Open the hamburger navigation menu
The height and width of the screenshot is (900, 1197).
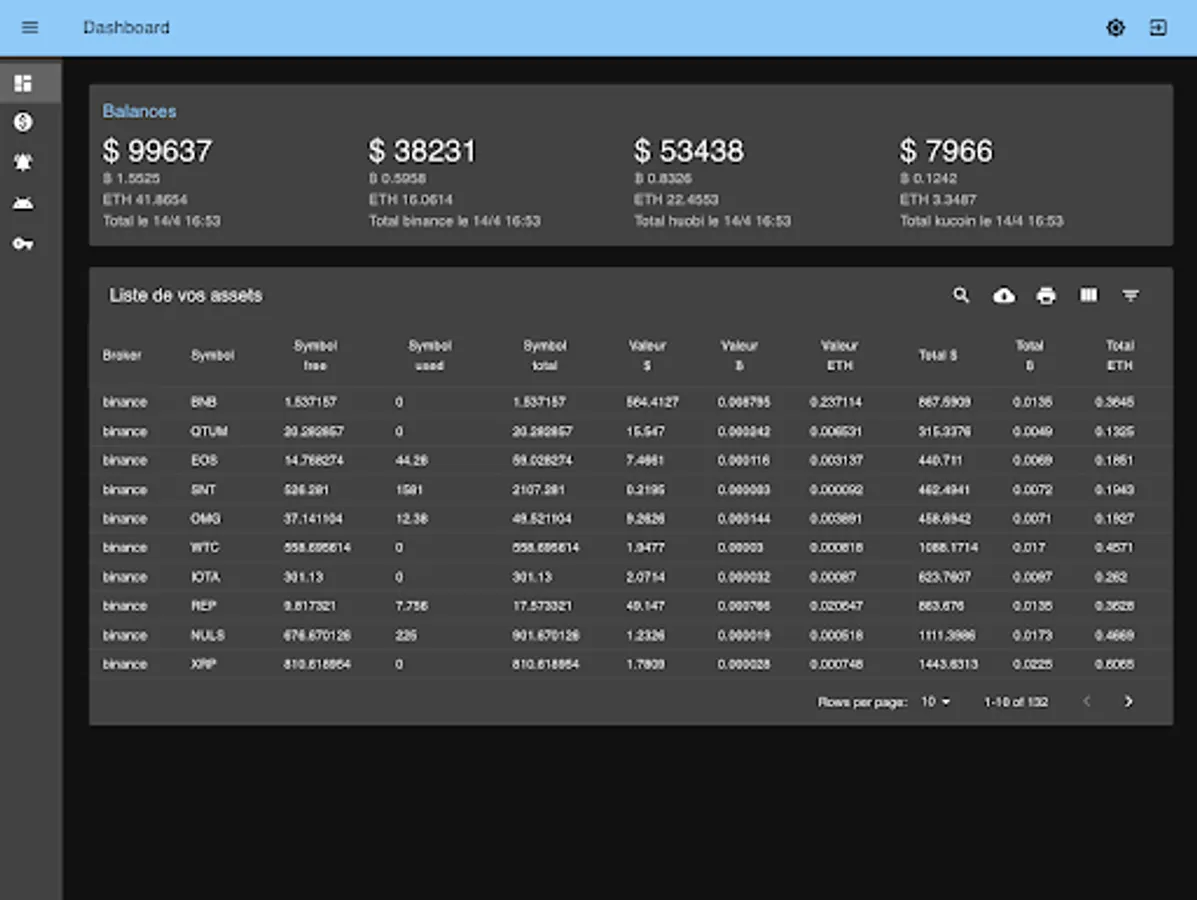[x=30, y=27]
